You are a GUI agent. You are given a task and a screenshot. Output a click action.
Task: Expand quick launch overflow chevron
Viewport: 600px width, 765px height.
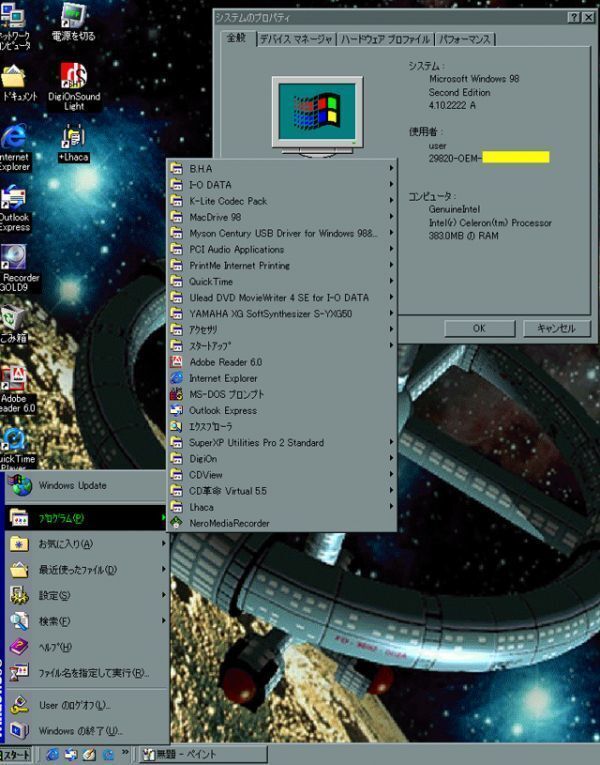(125, 752)
